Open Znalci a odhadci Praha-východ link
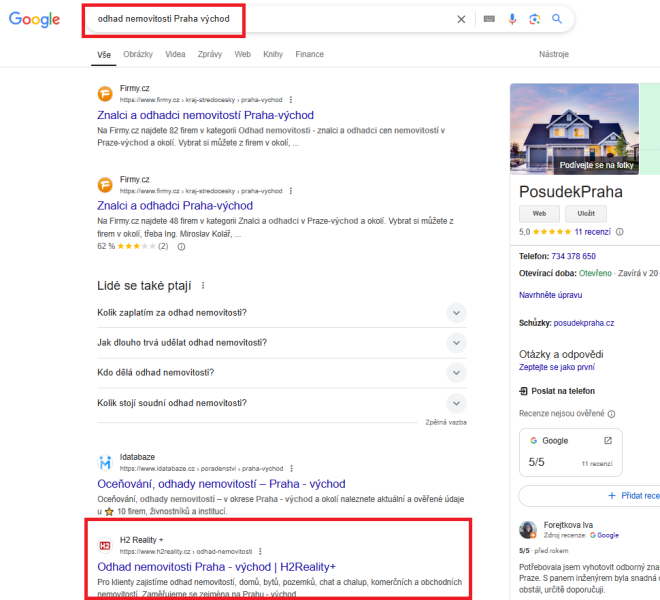This screenshot has height=600, width=660. coord(175,205)
